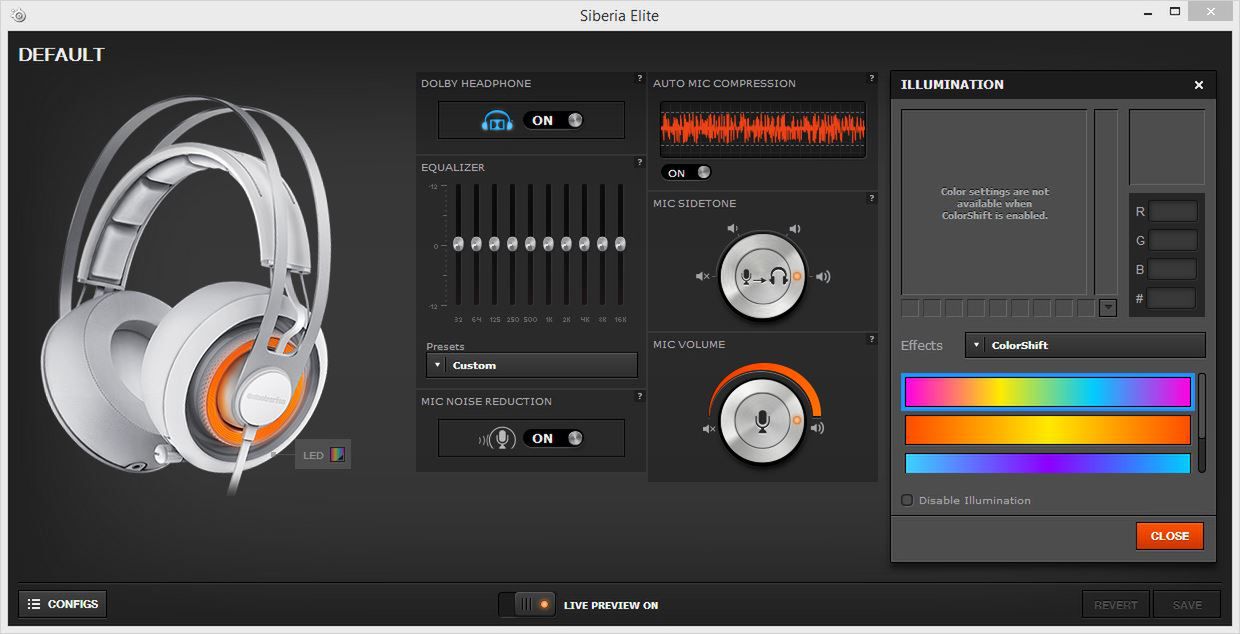Click the mic noise reduction microphone icon

(x=498, y=439)
